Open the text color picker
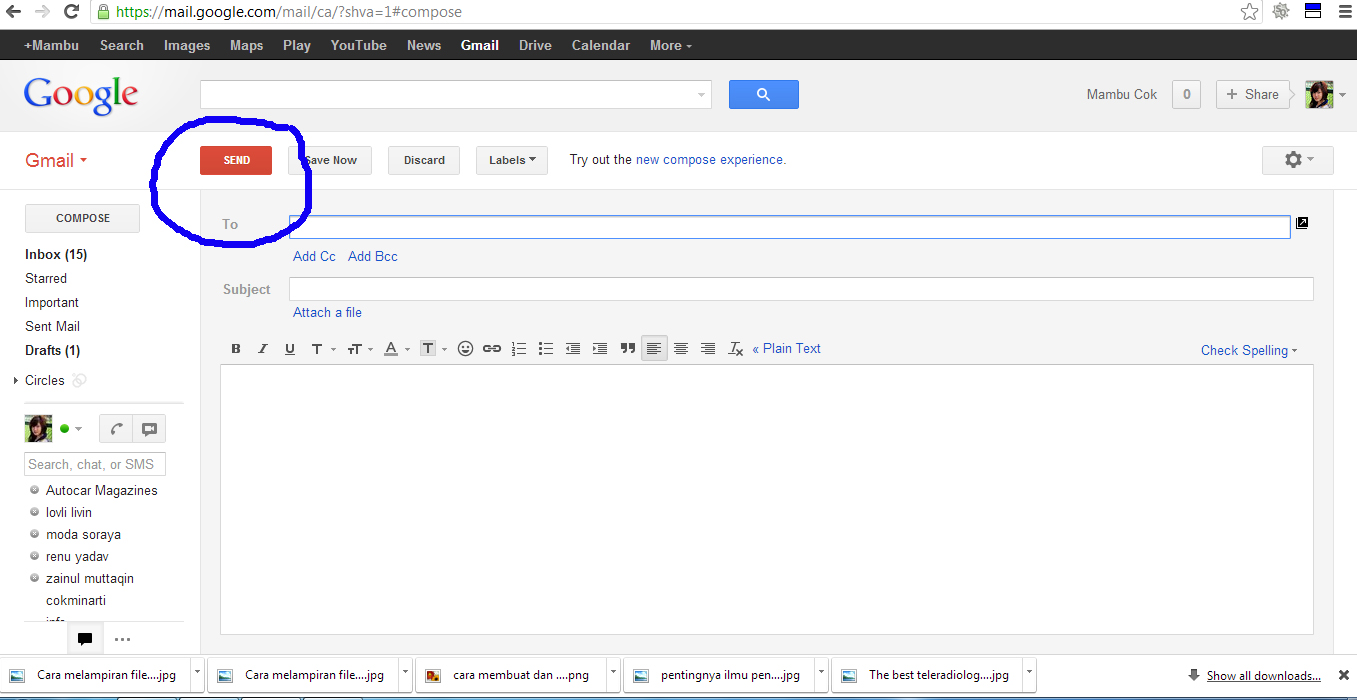The width and height of the screenshot is (1357, 700). (390, 348)
